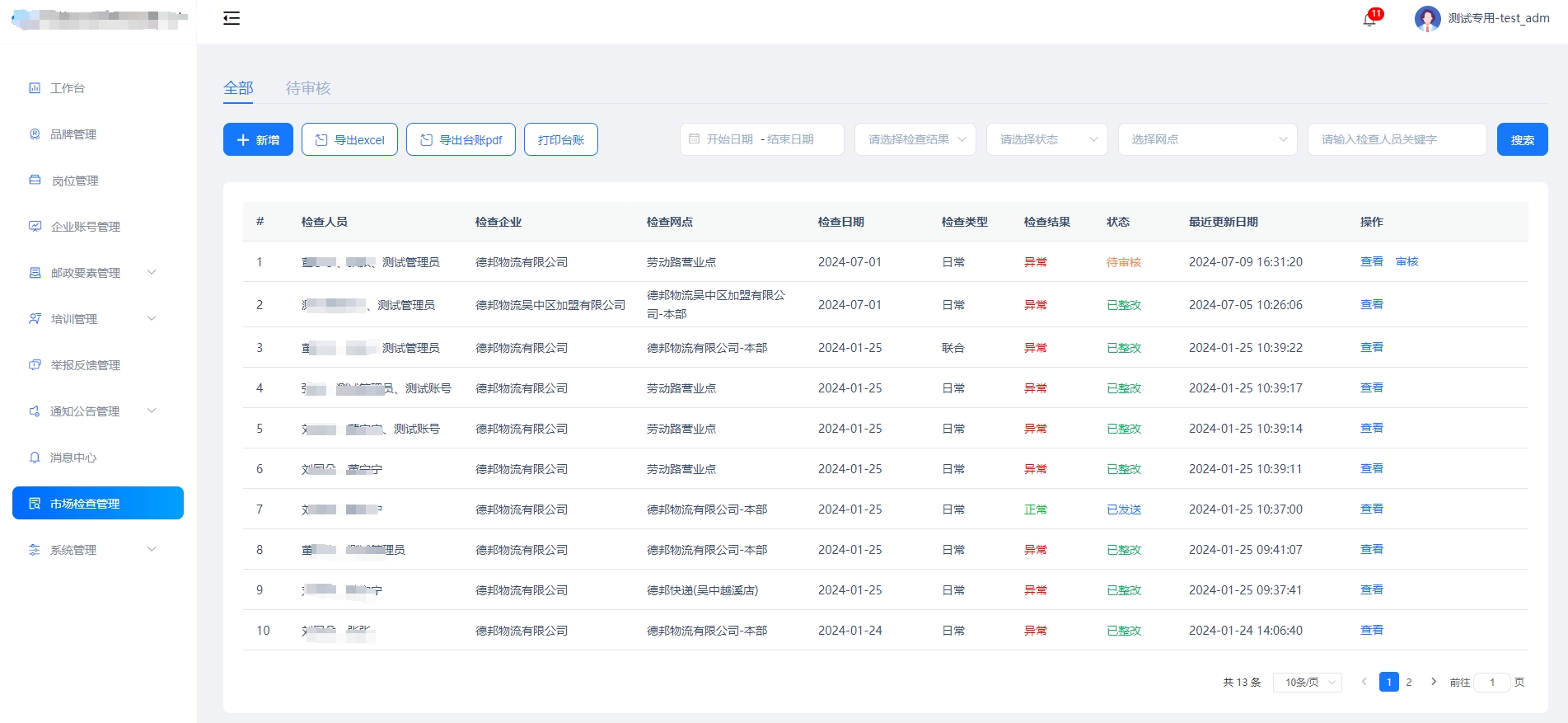The image size is (1568, 723).
Task: Click the 新增 button
Action: 258,139
